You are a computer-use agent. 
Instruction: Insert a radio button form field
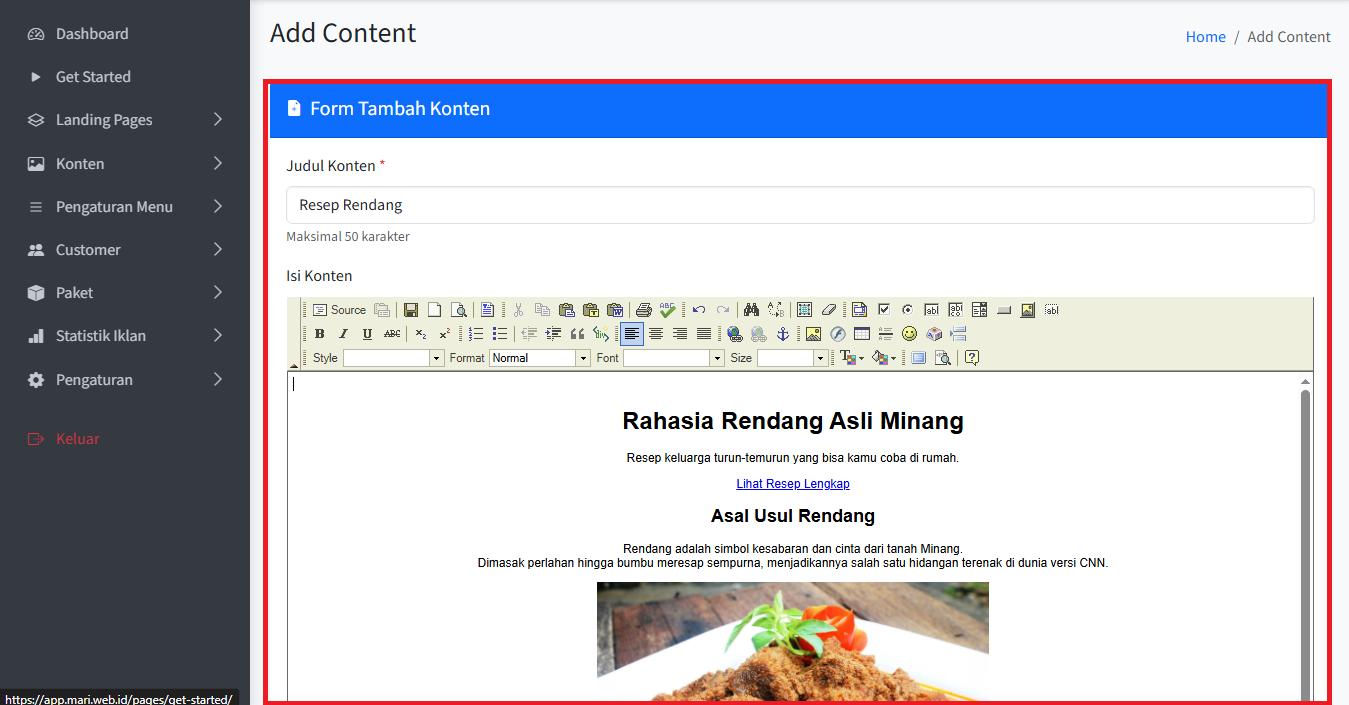coord(907,310)
